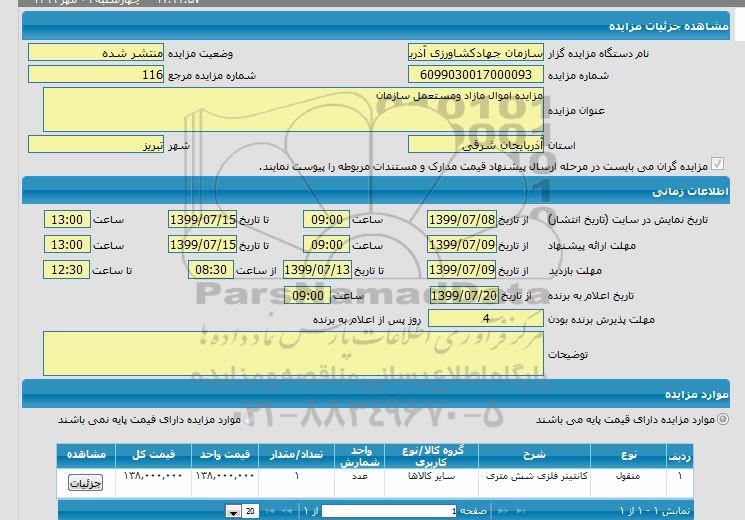
Task: Select radio 'موارد مزایده دارای قیمت پایه نمی باشند'
Action: pyautogui.click(x=249, y=420)
